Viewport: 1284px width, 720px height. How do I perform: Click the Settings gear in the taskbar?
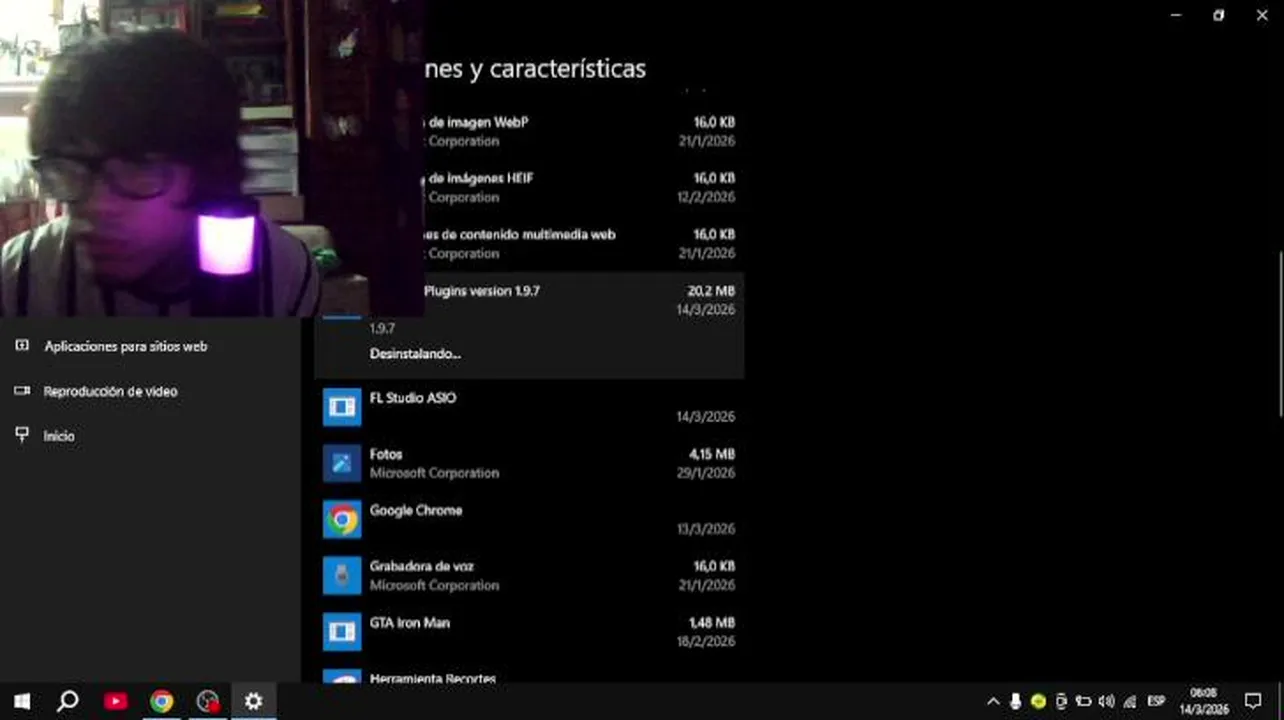254,701
